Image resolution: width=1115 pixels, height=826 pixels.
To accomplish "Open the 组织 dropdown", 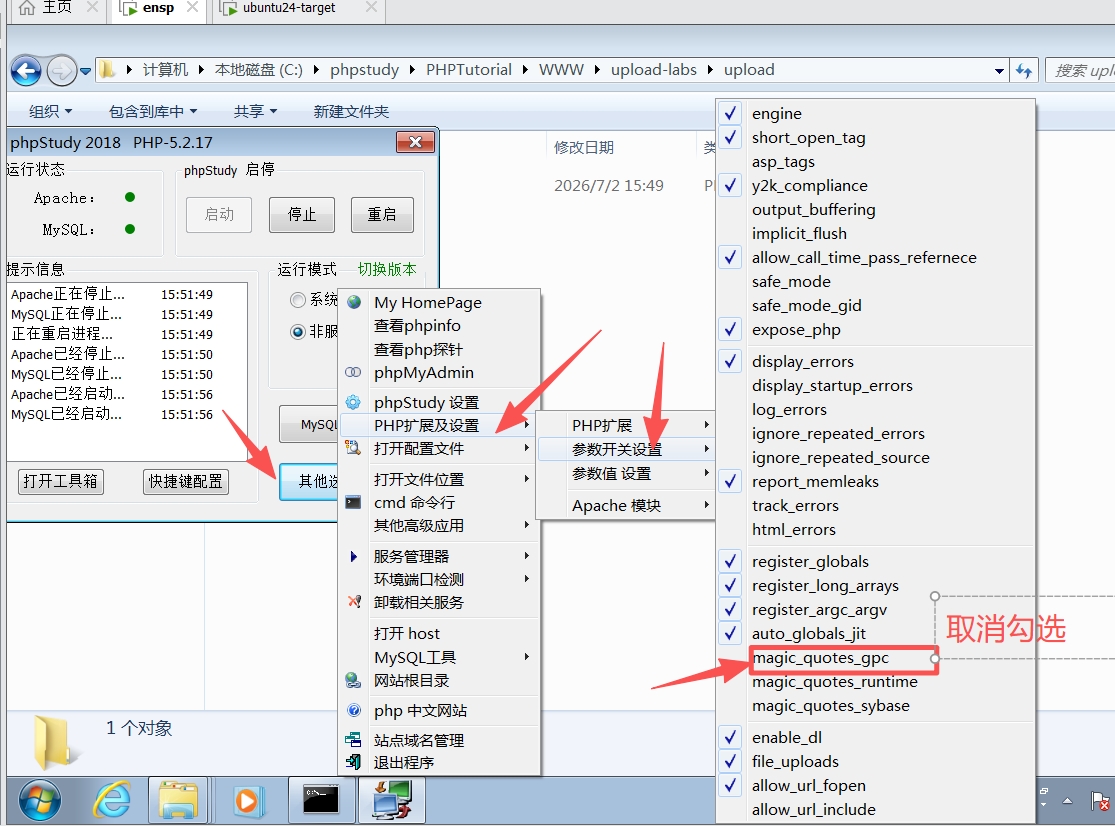I will tap(50, 112).
